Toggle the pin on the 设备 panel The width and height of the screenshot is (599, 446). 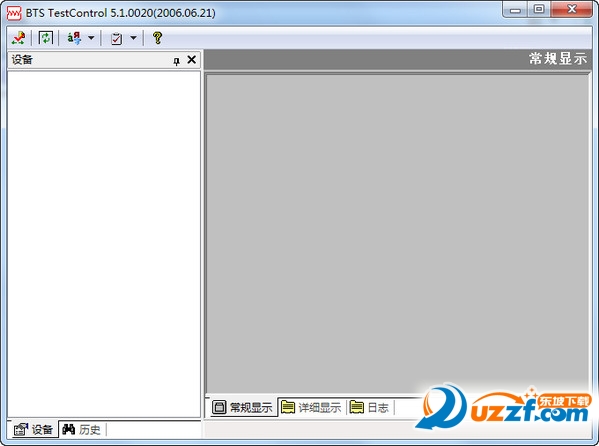point(176,61)
